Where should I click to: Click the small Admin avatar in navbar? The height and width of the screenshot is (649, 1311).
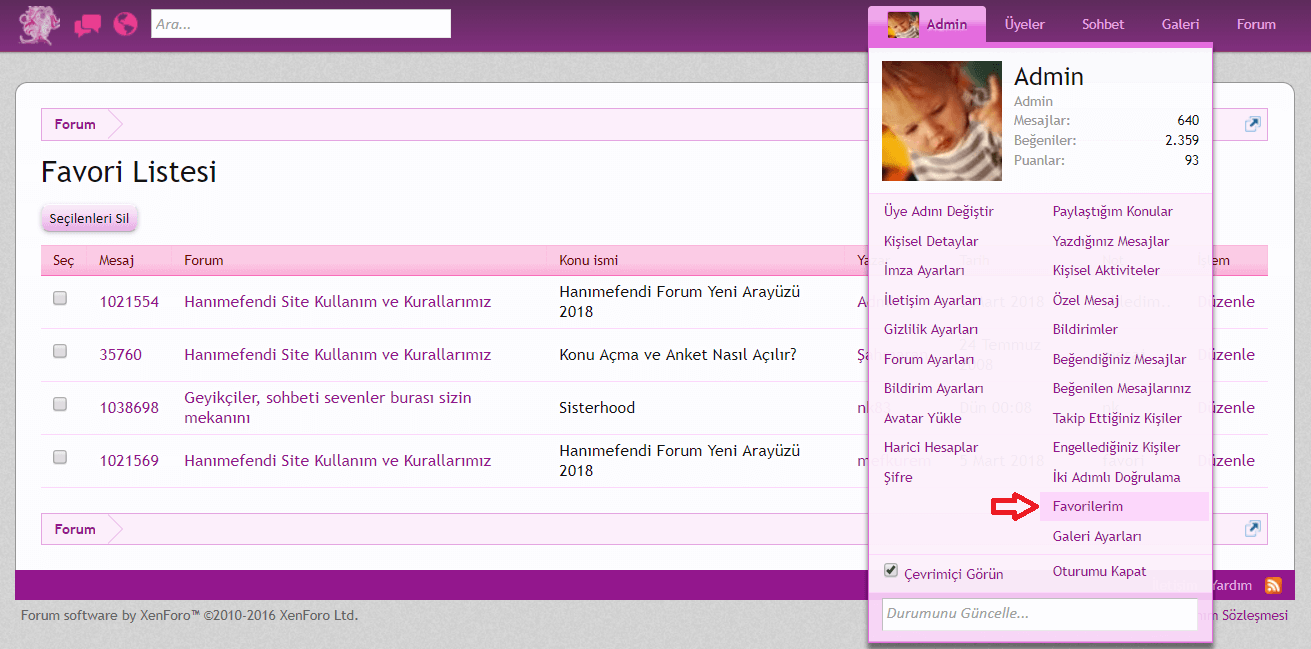(x=903, y=25)
